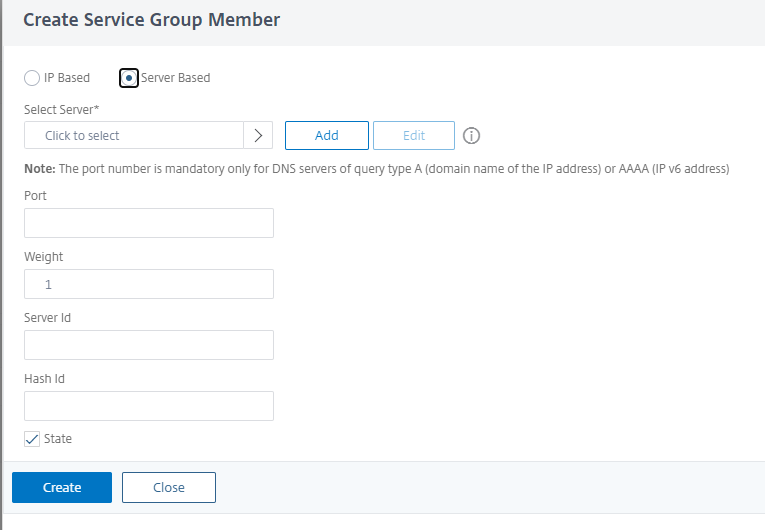Toggle the State checkbox
This screenshot has height=530, width=765.
pyautogui.click(x=32, y=439)
